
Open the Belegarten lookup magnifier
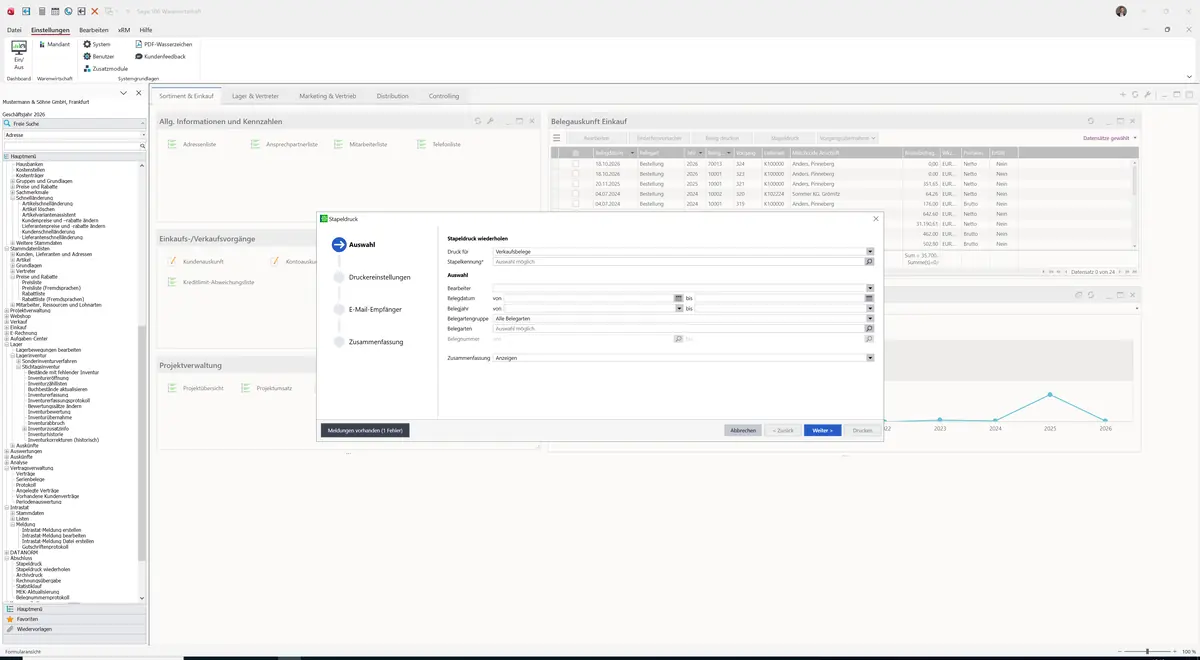pyautogui.click(x=870, y=328)
